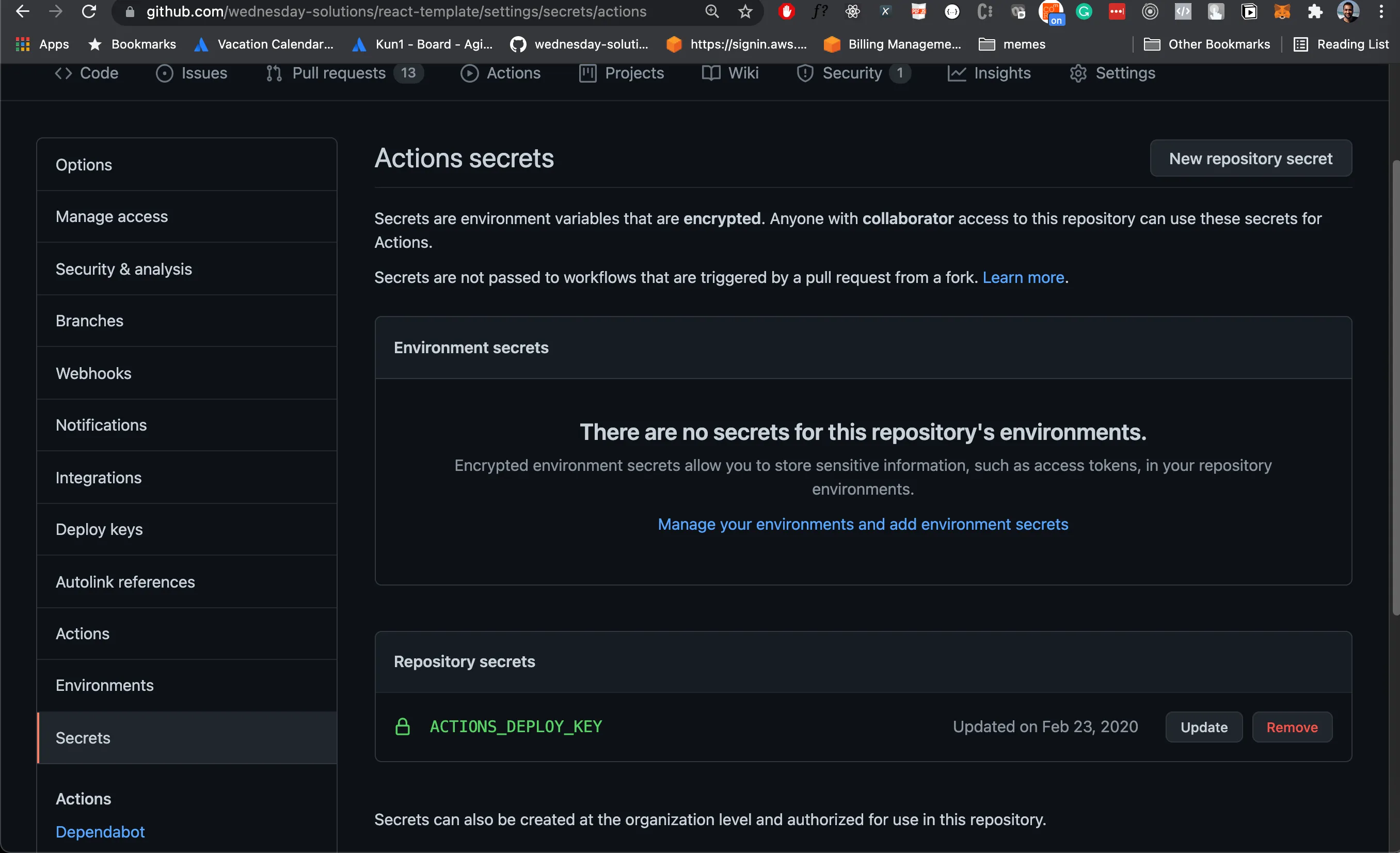Viewport: 1400px width, 853px height.
Task: Open Dependabot secrets link
Action: point(100,832)
